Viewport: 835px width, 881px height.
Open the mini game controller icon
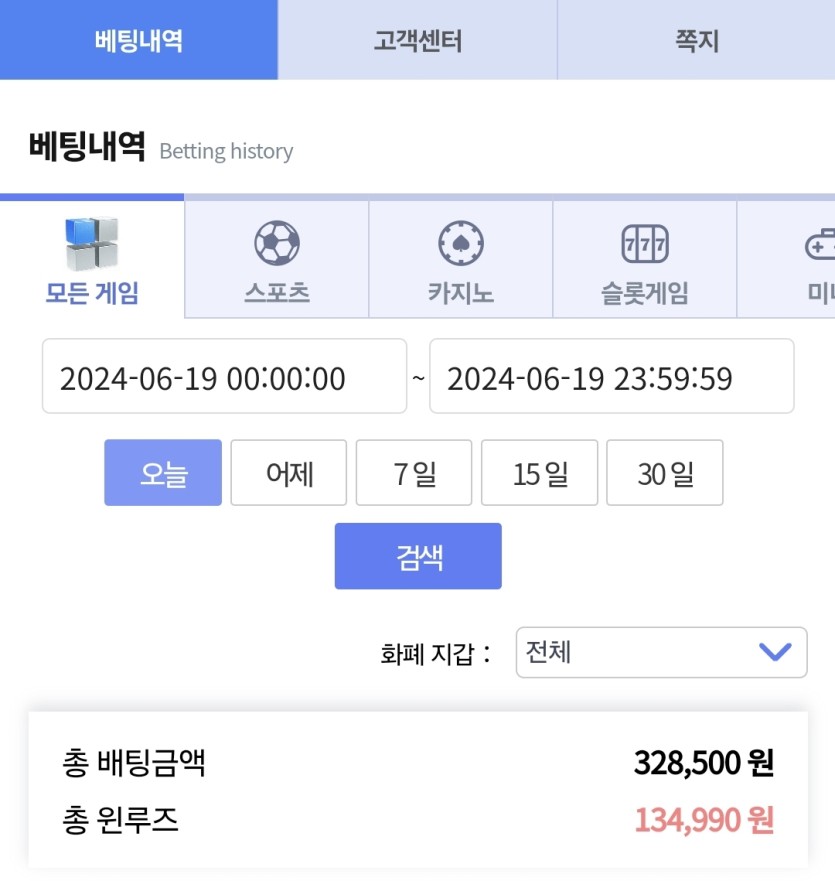[820, 244]
